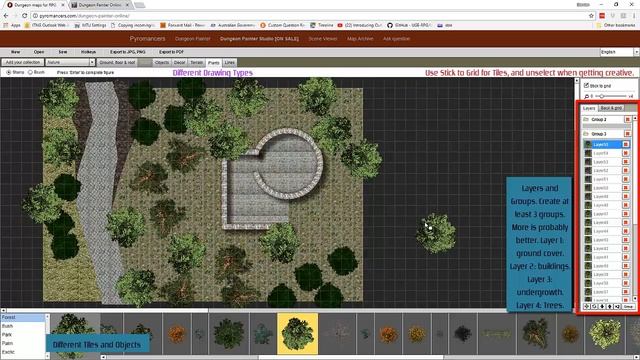Image resolution: width=640 pixels, height=360 pixels.
Task: Click the Pyromancers site link
Action: point(147,39)
